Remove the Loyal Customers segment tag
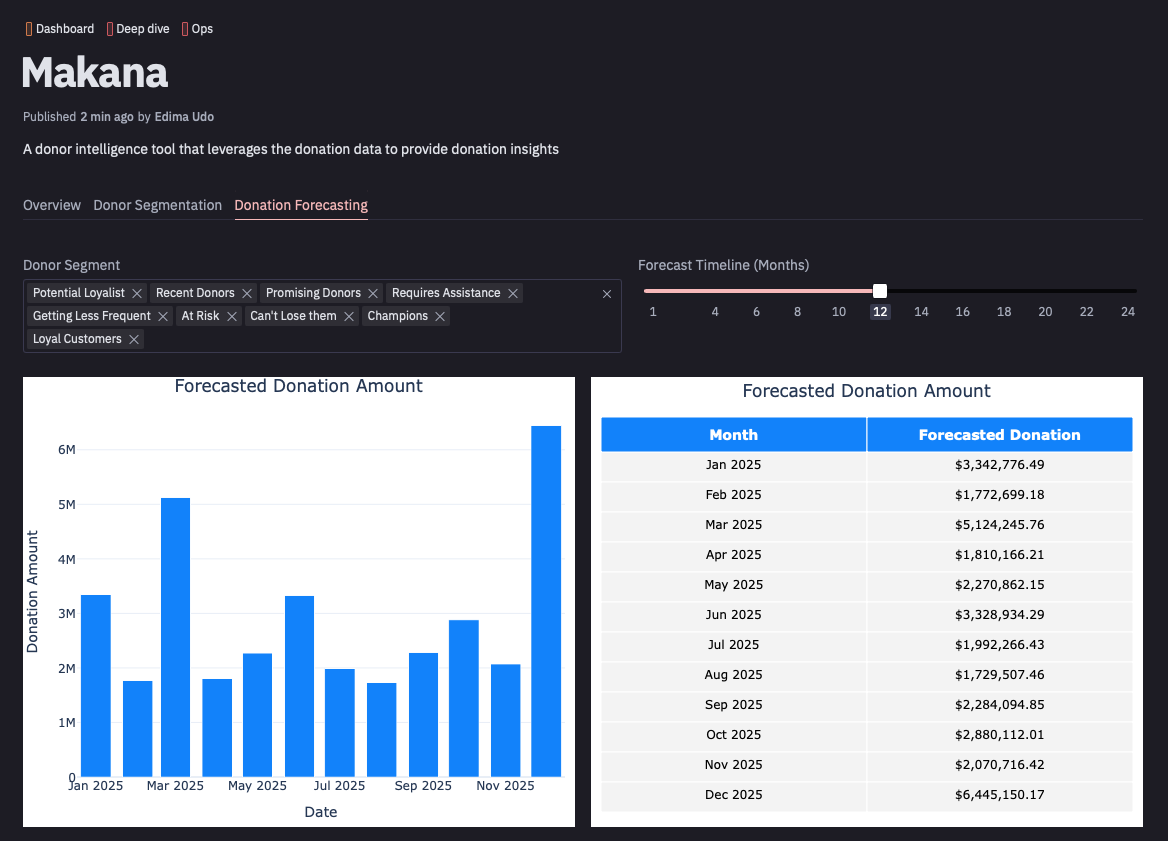Viewport: 1168px width, 841px height. [x=134, y=340]
